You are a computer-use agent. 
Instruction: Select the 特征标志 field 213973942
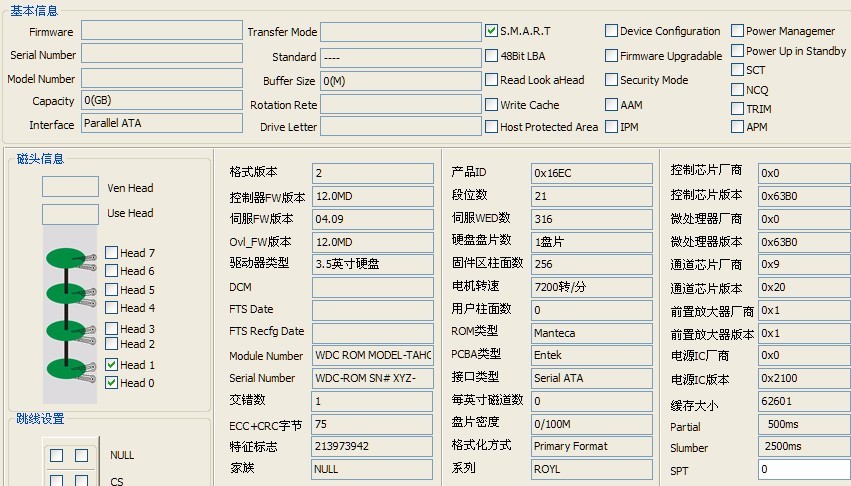point(373,446)
